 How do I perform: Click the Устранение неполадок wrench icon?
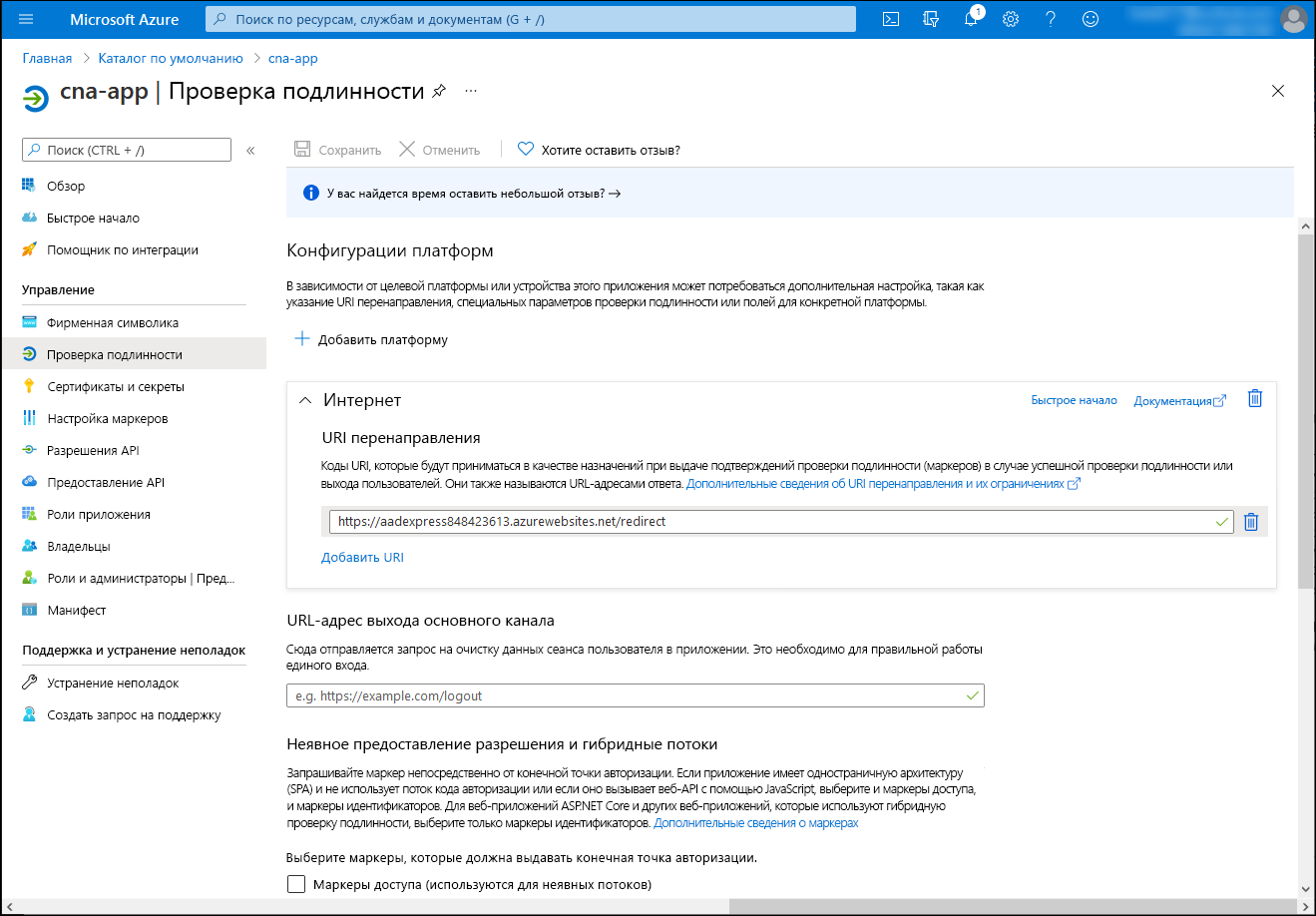point(29,683)
